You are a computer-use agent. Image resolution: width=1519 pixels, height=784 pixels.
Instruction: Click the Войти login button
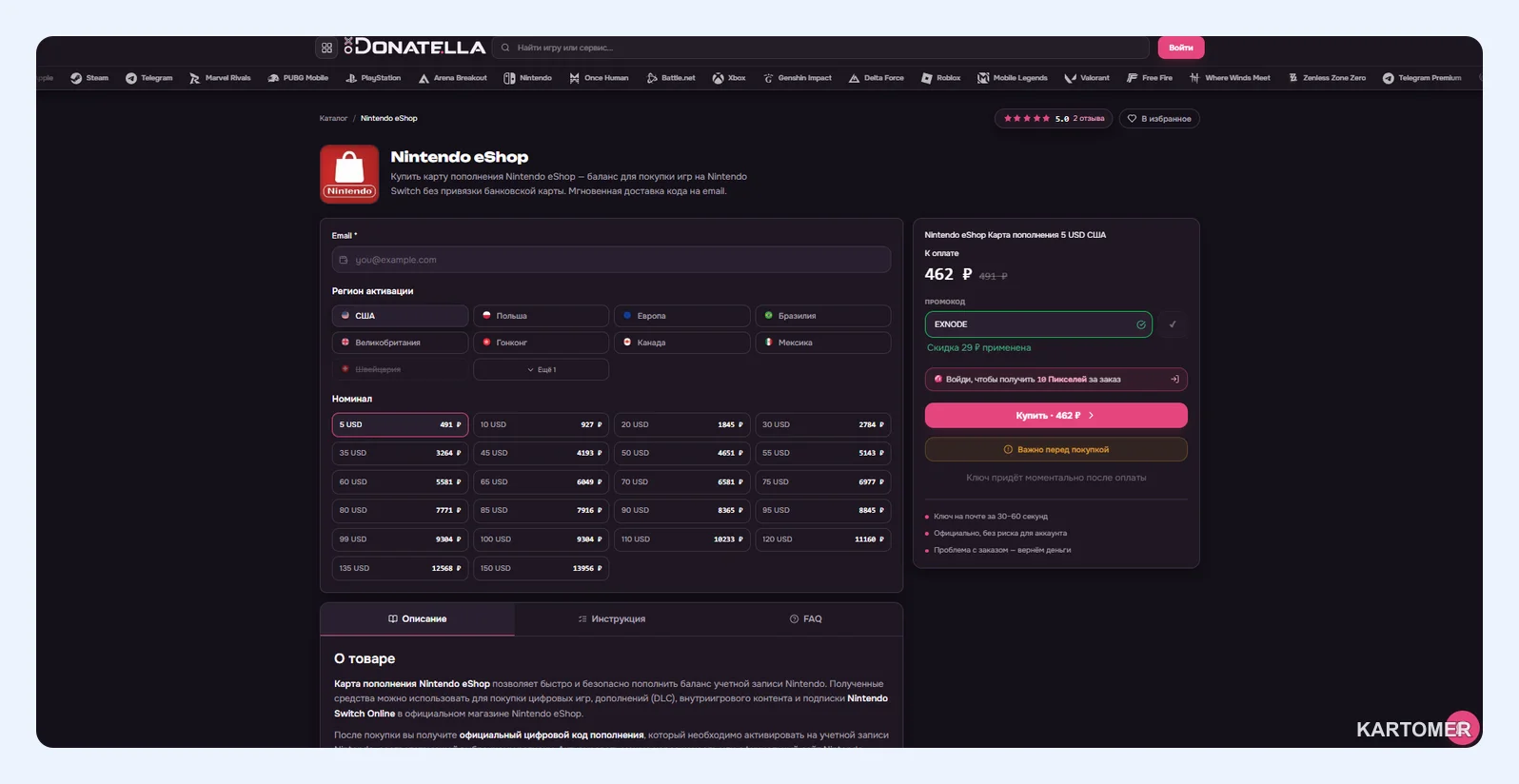(1181, 48)
